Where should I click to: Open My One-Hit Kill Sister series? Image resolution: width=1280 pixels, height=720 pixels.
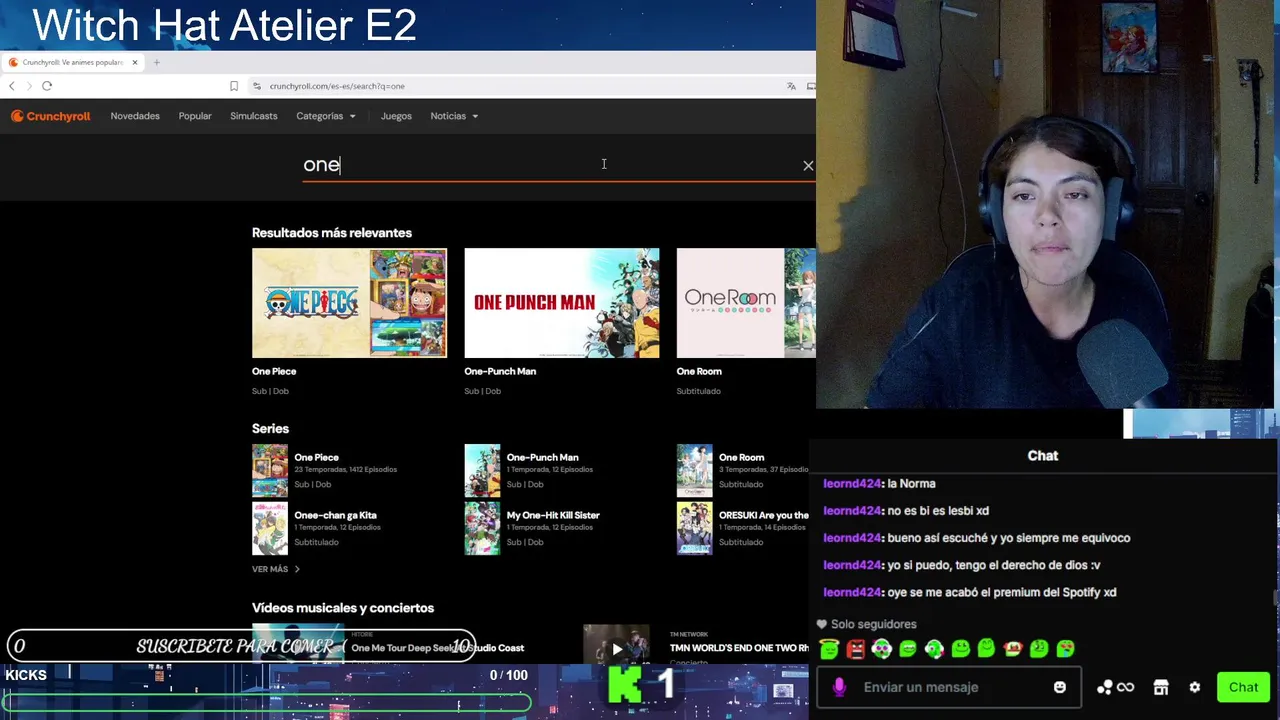tap(553, 515)
